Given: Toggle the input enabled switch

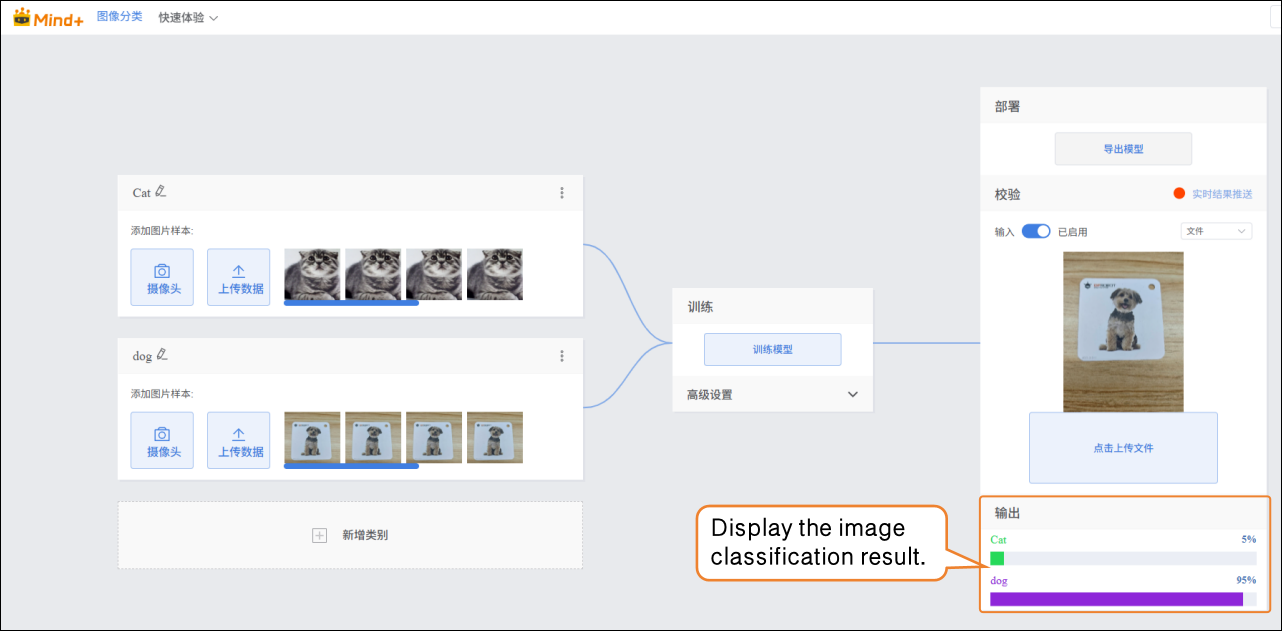Looking at the screenshot, I should click(1036, 231).
